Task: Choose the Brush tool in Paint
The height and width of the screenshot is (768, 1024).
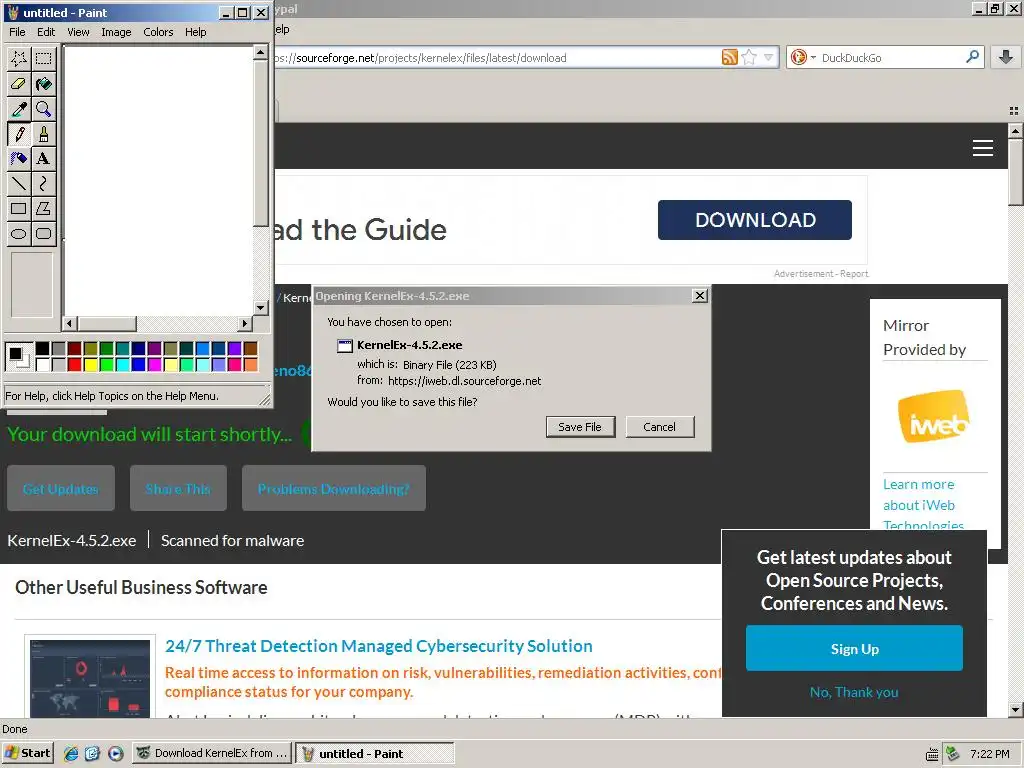Action: [x=44, y=134]
